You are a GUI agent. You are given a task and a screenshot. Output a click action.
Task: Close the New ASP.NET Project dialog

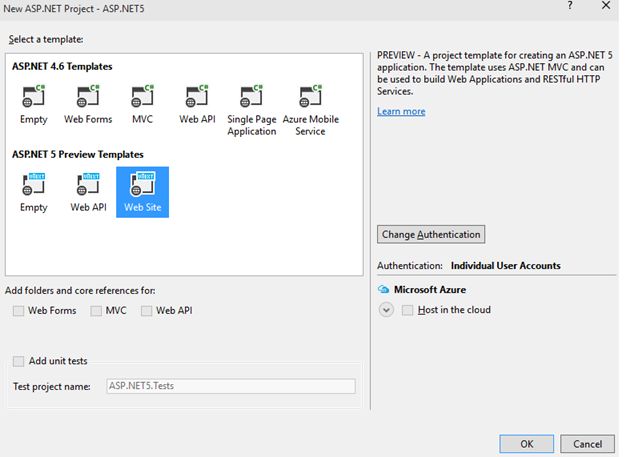606,6
